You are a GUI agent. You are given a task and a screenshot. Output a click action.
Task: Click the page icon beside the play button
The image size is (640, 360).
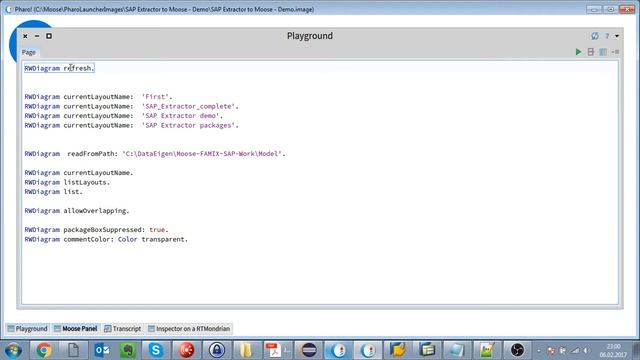tap(591, 52)
